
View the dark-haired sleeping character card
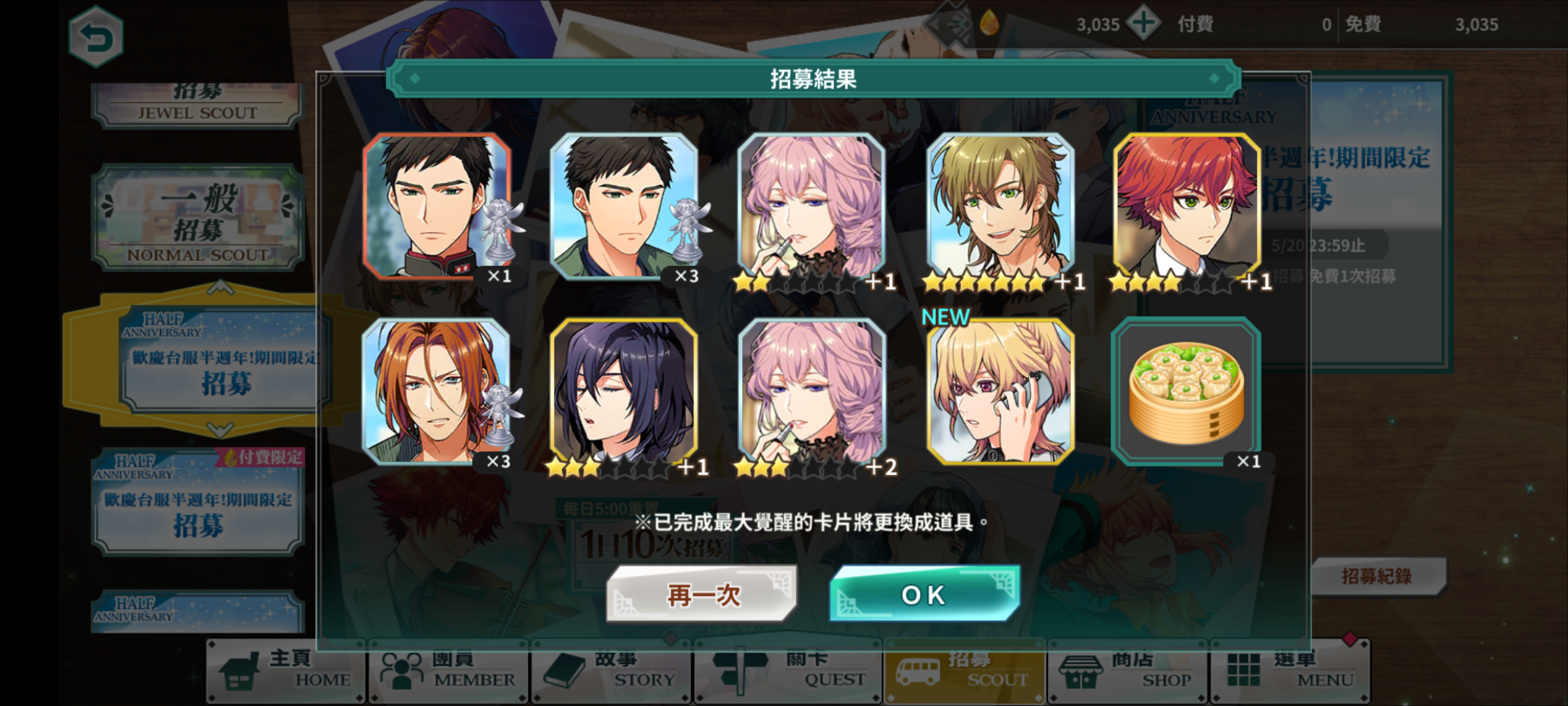point(624,392)
